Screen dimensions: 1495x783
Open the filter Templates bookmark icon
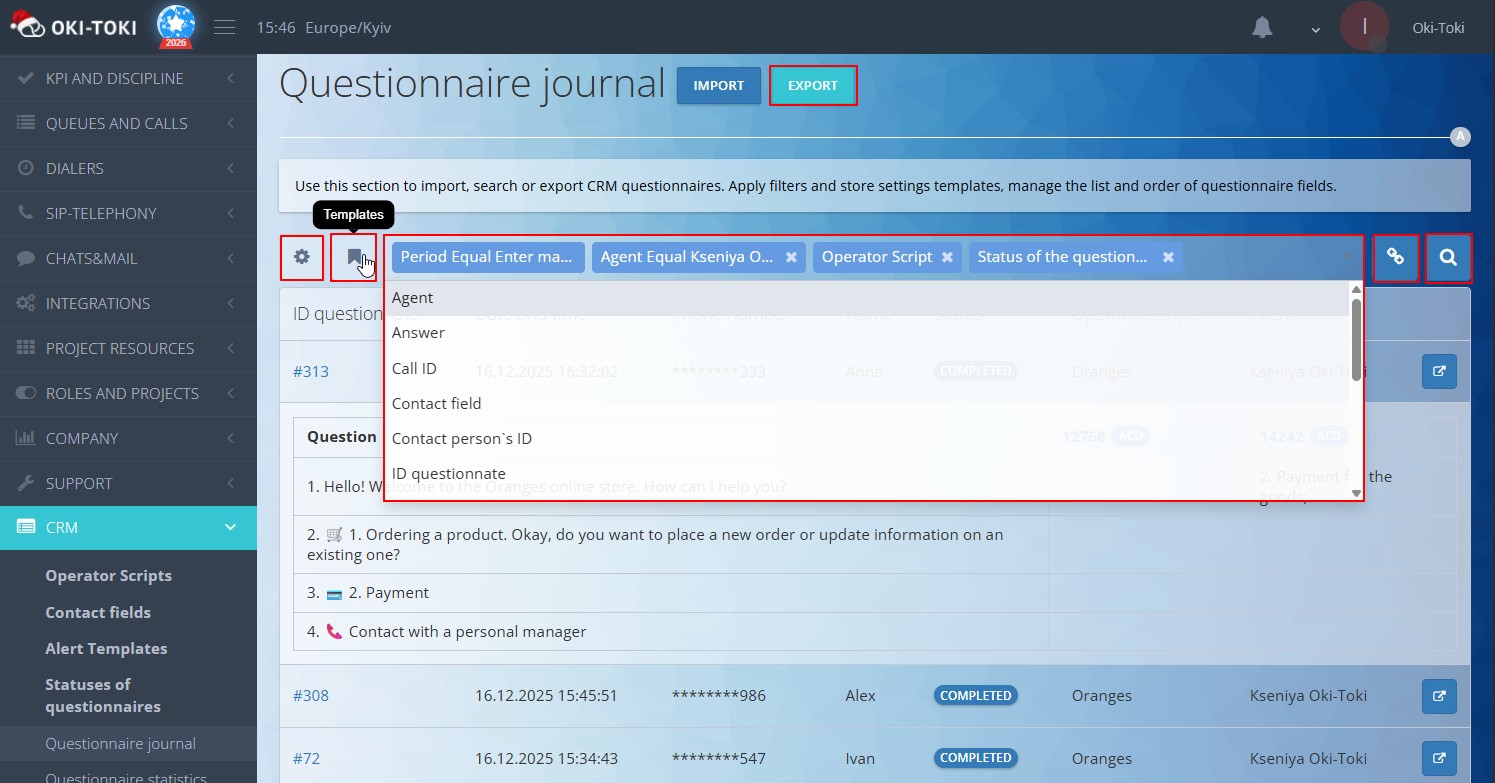tap(354, 257)
